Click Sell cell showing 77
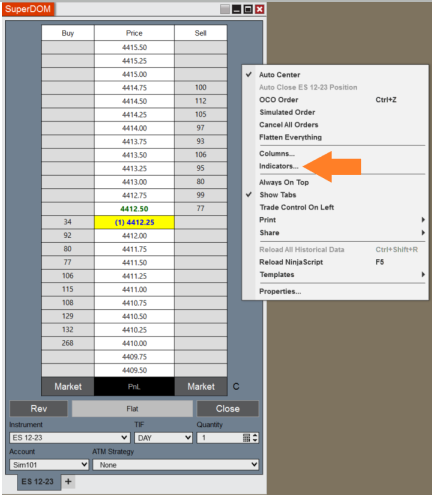 pyautogui.click(x=201, y=209)
